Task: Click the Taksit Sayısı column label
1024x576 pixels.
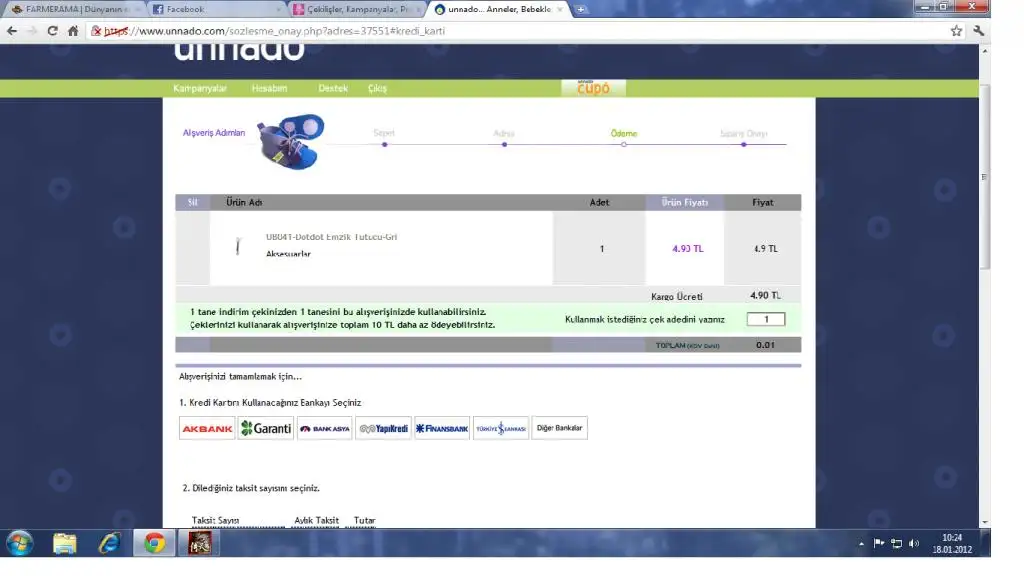Action: 216,520
